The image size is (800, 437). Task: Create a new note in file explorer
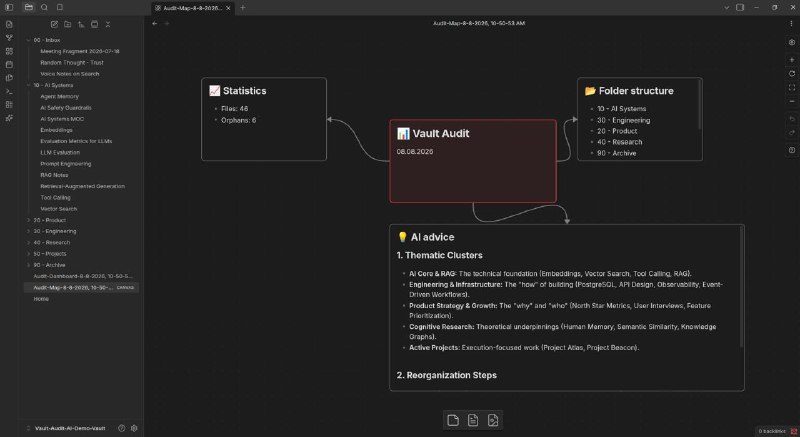tap(54, 24)
